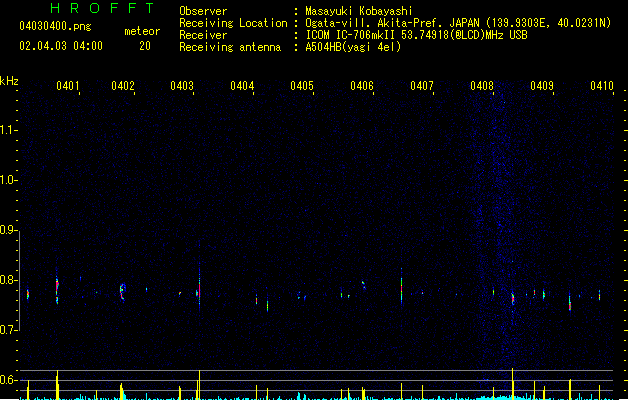Click the 0404 time marker
The image size is (629, 400).
click(x=242, y=86)
